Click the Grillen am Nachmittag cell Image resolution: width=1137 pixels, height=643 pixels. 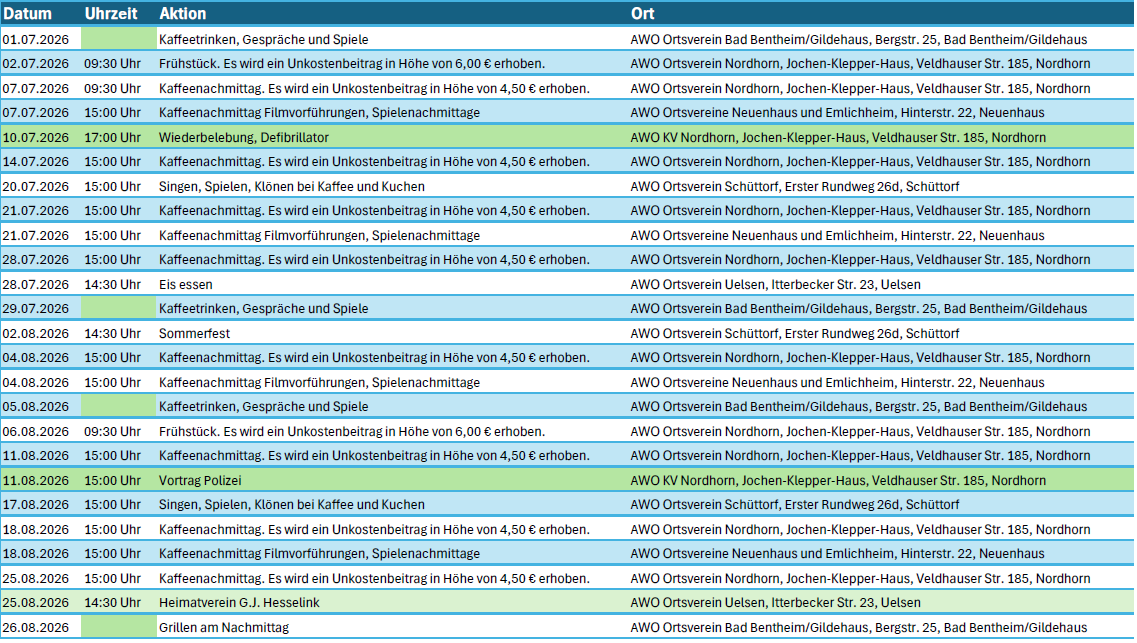pyautogui.click(x=223, y=627)
